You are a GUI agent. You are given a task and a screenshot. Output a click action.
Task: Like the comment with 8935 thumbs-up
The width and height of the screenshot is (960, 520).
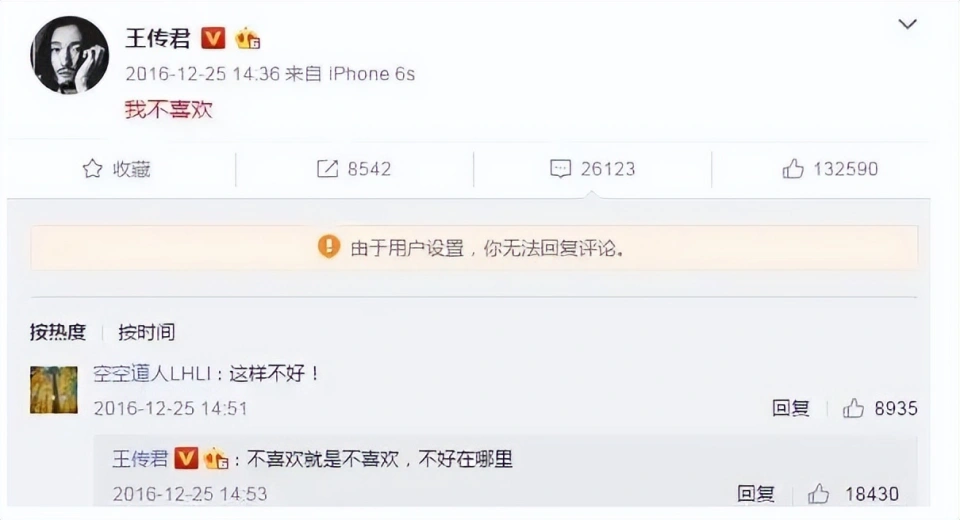coord(853,408)
